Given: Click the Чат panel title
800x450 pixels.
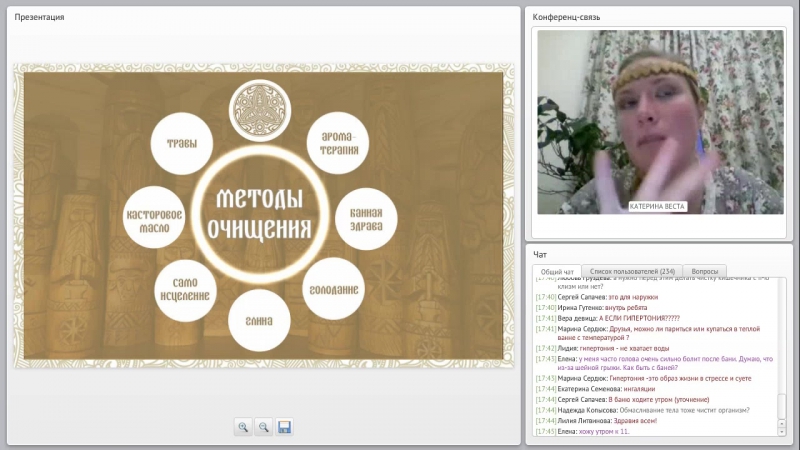Looking at the screenshot, I should 539,254.
